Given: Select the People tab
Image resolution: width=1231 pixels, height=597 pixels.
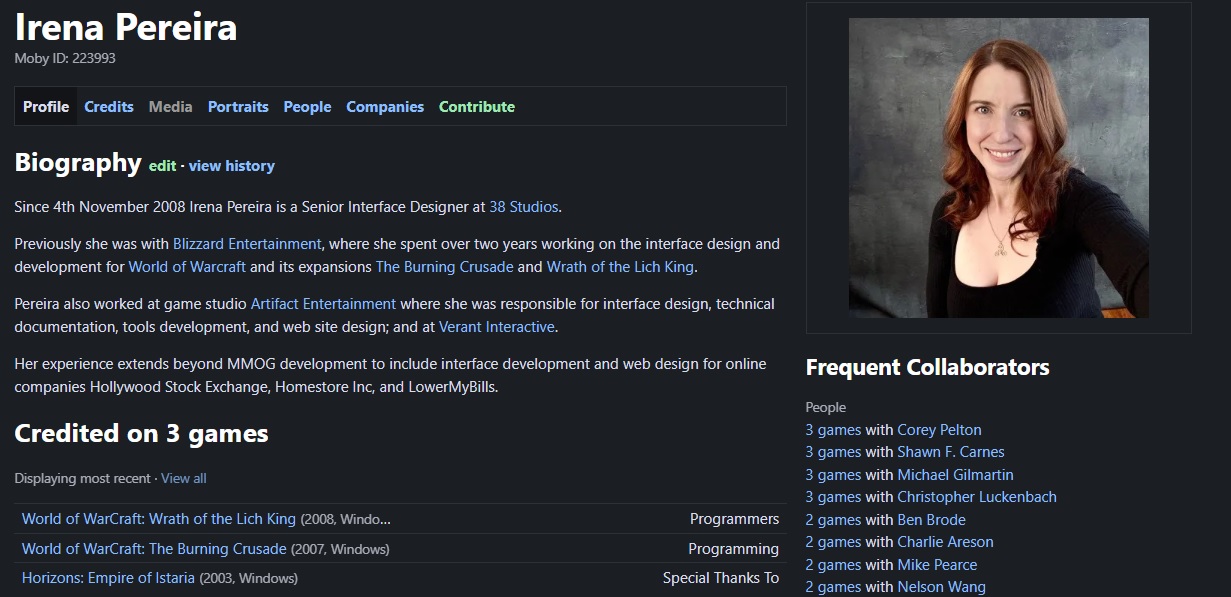Looking at the screenshot, I should 307,107.
